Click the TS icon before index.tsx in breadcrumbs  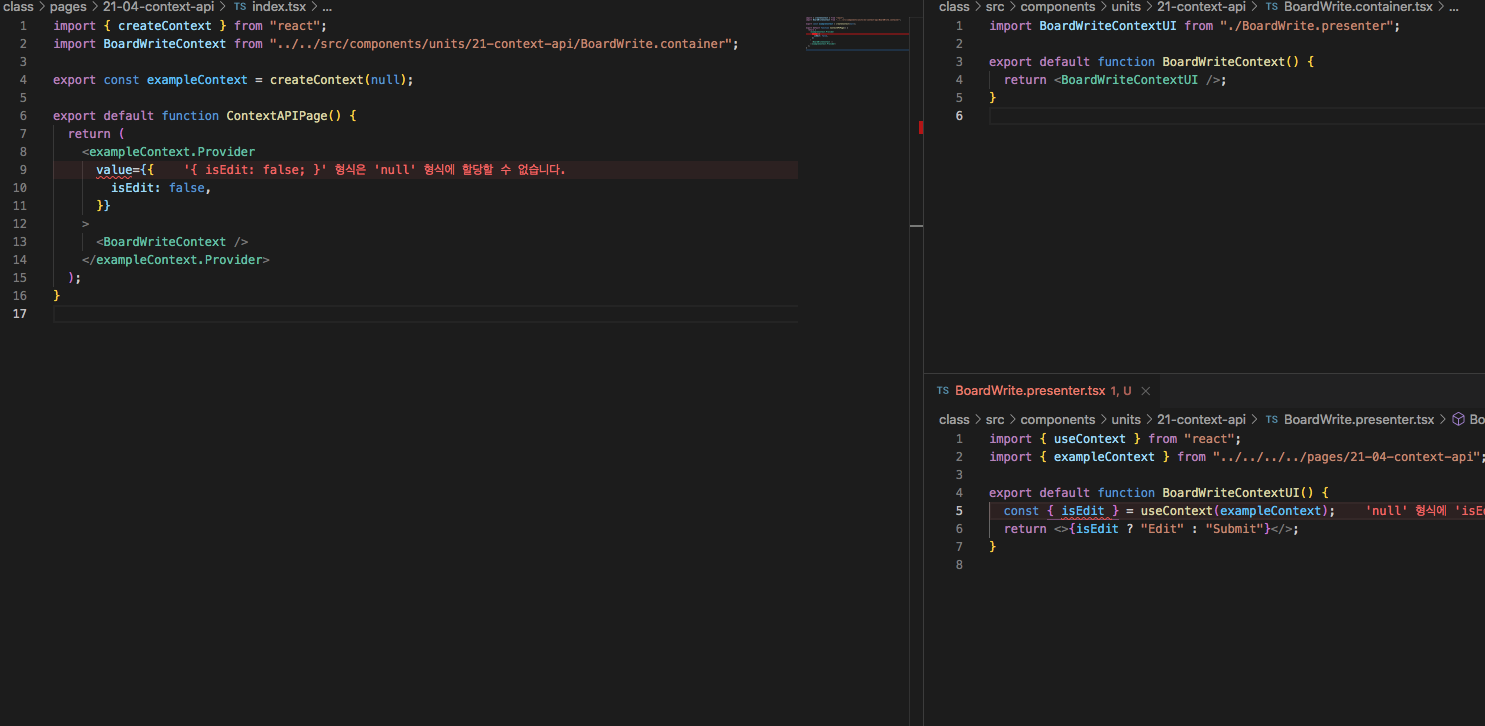pos(240,7)
